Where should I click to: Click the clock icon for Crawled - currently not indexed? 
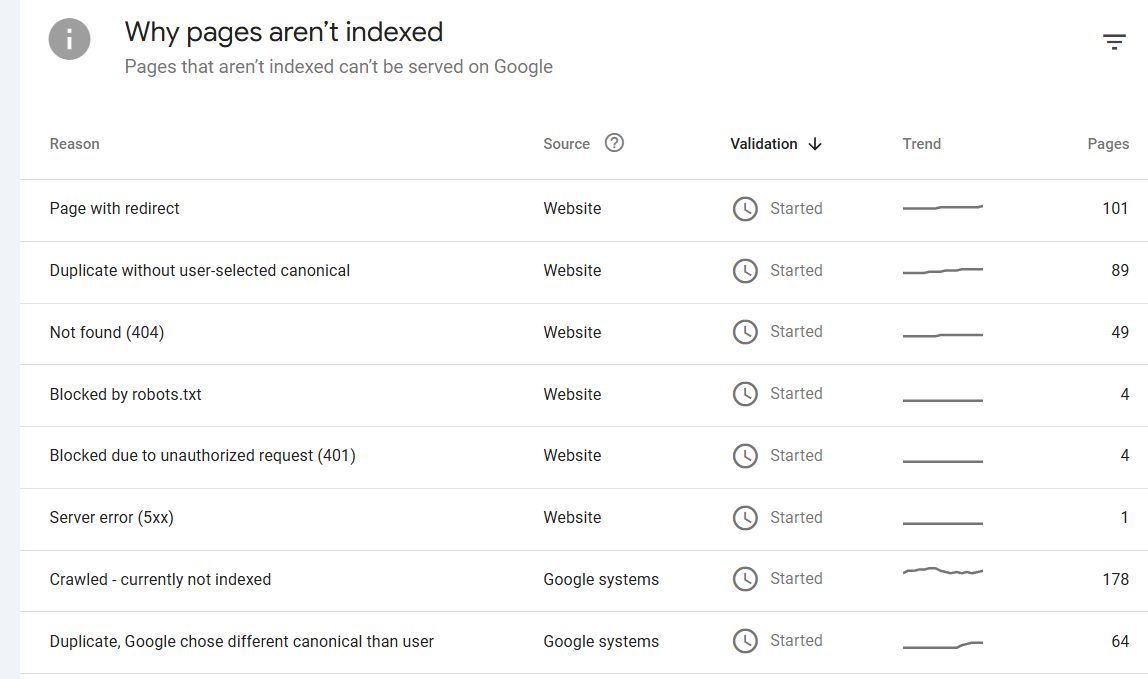745,579
